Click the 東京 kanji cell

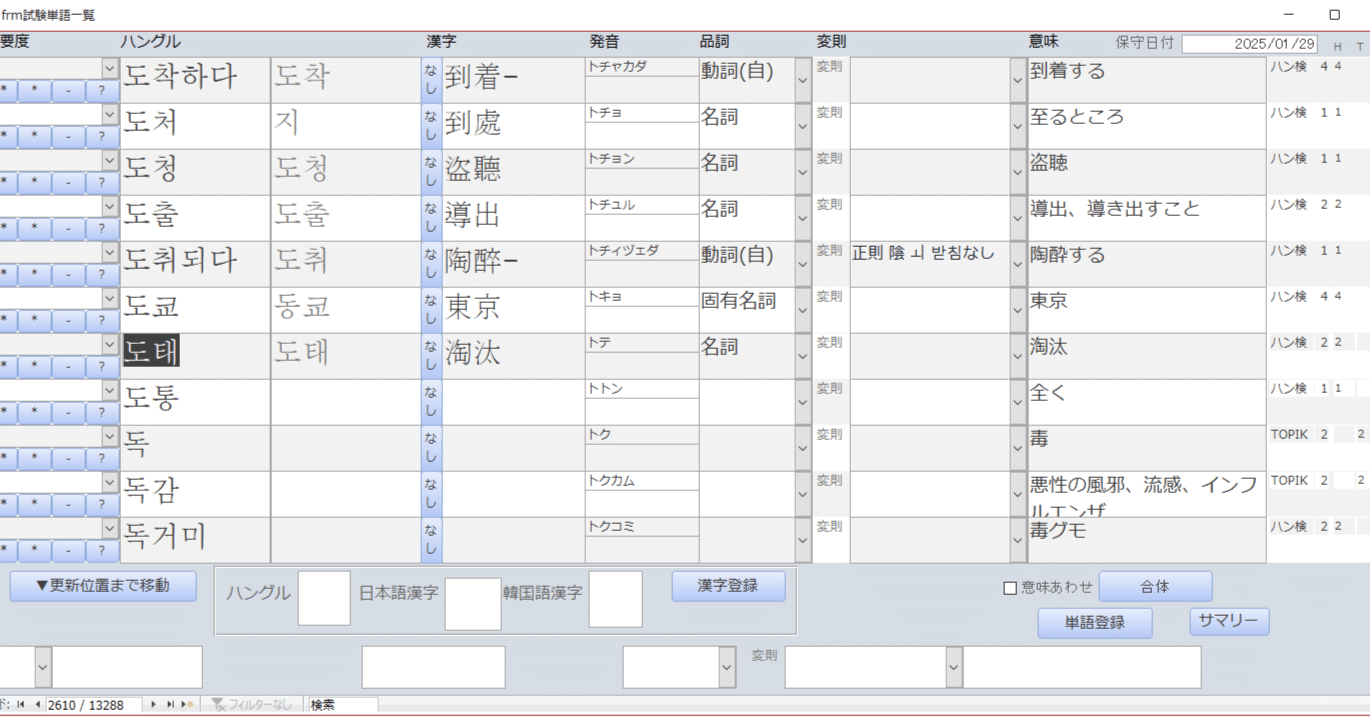pyautogui.click(x=513, y=310)
